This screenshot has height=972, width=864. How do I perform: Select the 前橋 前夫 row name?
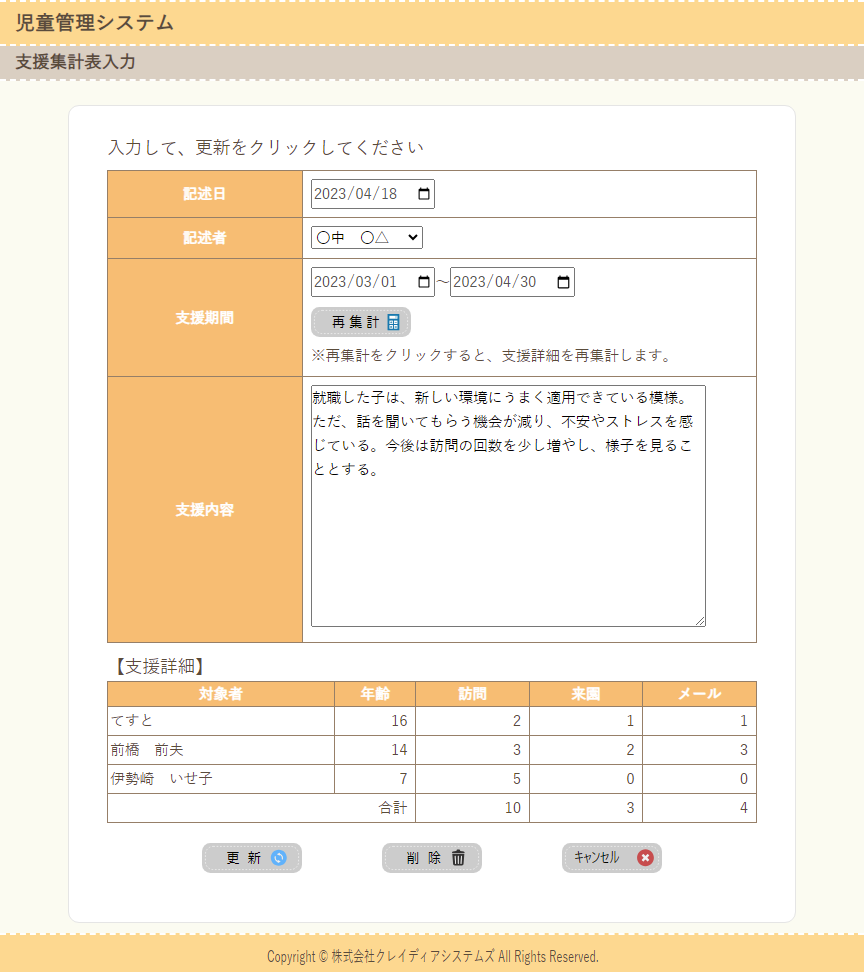click(x=147, y=750)
